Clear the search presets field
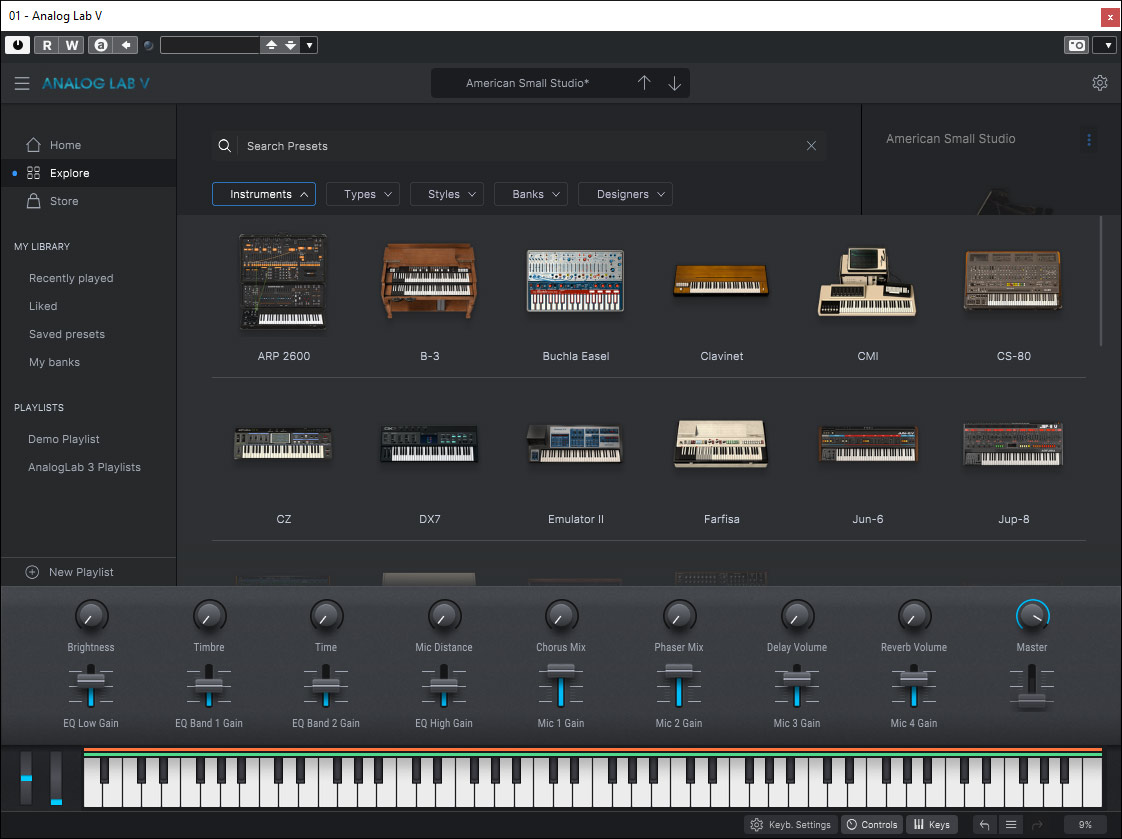1122x839 pixels. (x=811, y=146)
